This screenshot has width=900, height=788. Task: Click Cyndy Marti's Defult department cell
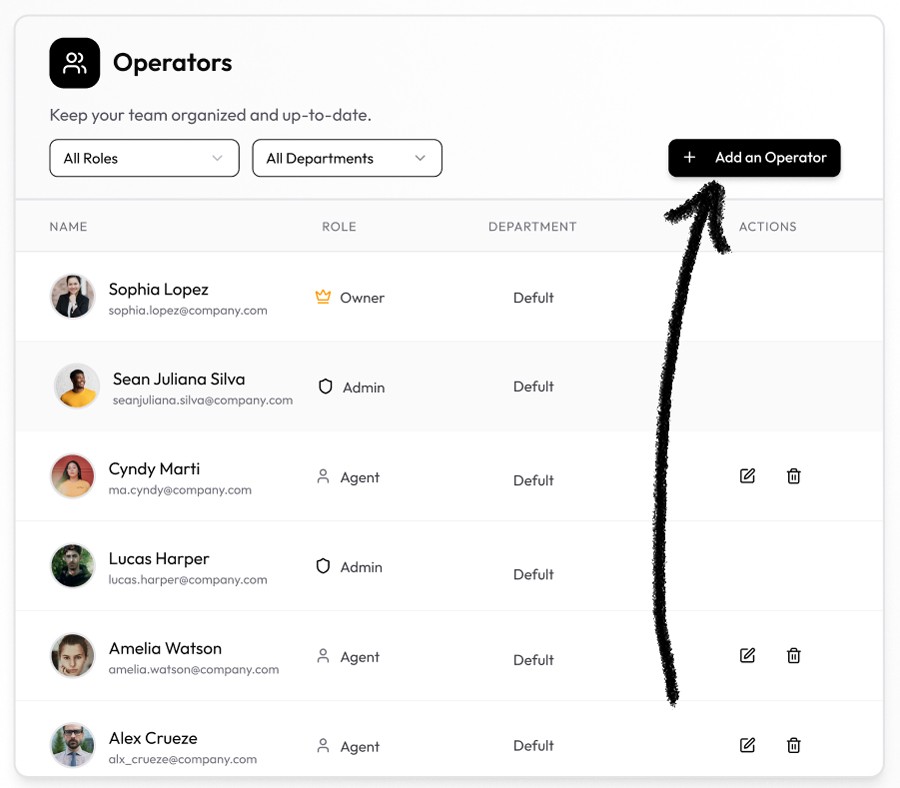coord(533,480)
